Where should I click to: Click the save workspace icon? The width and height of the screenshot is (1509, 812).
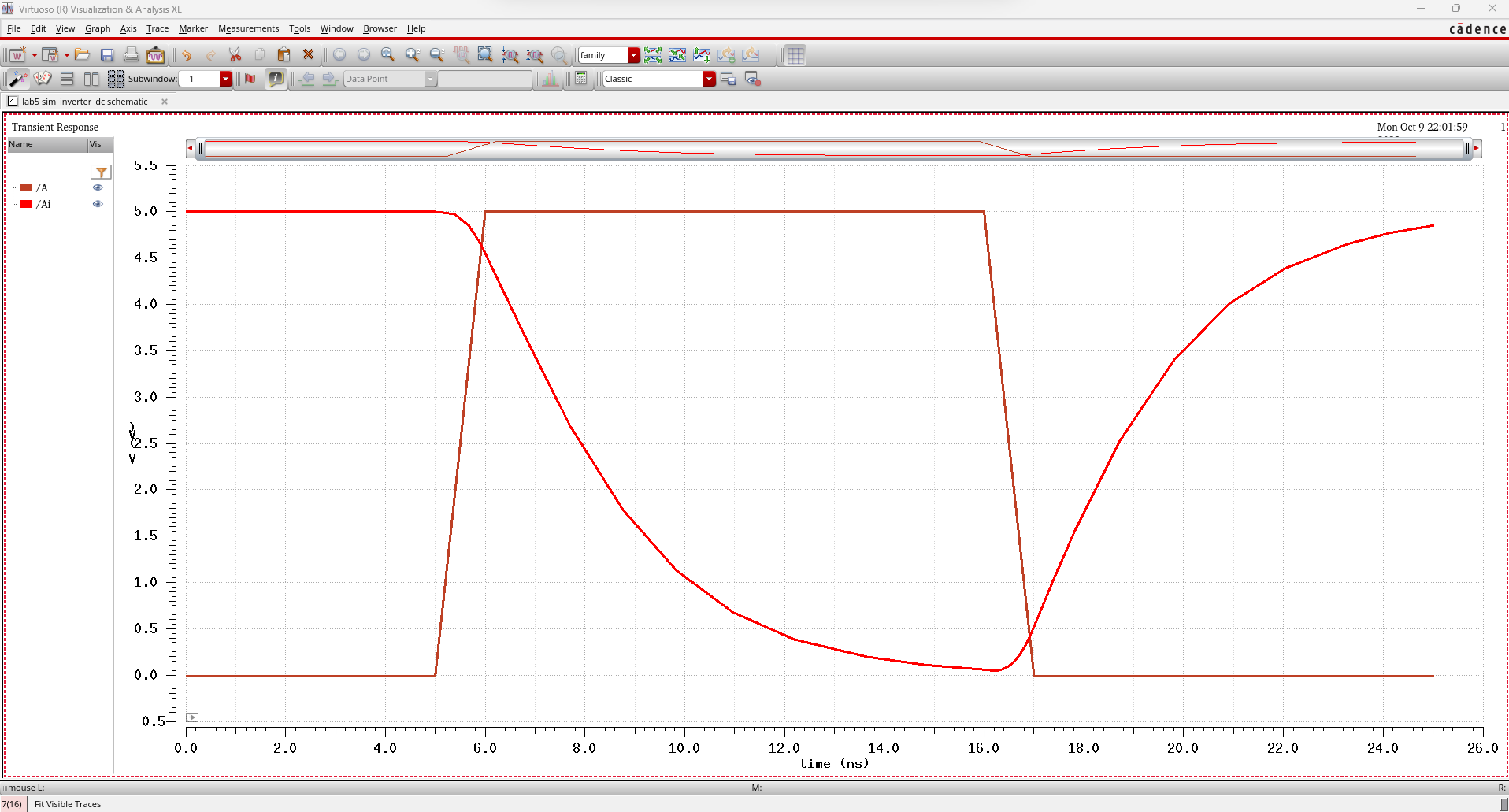click(728, 79)
